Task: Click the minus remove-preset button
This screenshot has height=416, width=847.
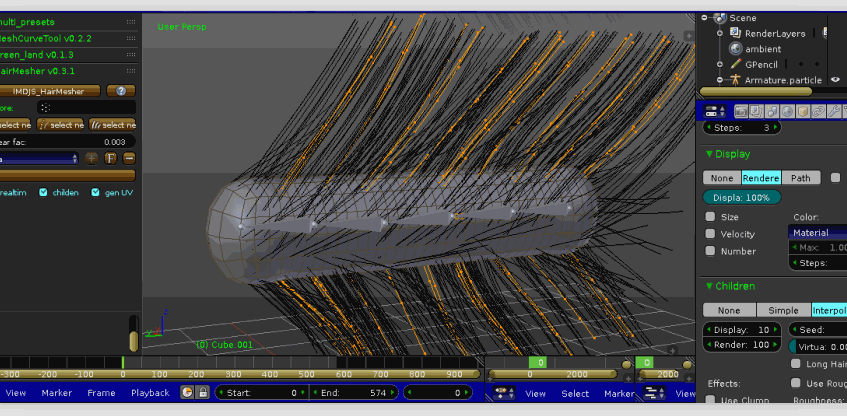Action: tap(129, 158)
